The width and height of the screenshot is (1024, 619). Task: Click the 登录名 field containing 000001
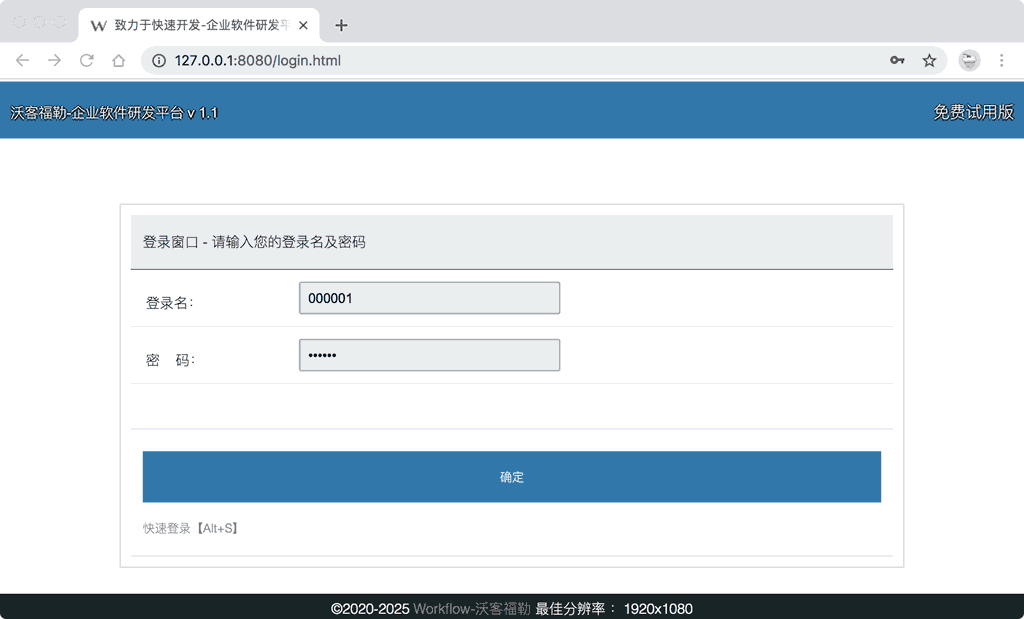point(429,298)
